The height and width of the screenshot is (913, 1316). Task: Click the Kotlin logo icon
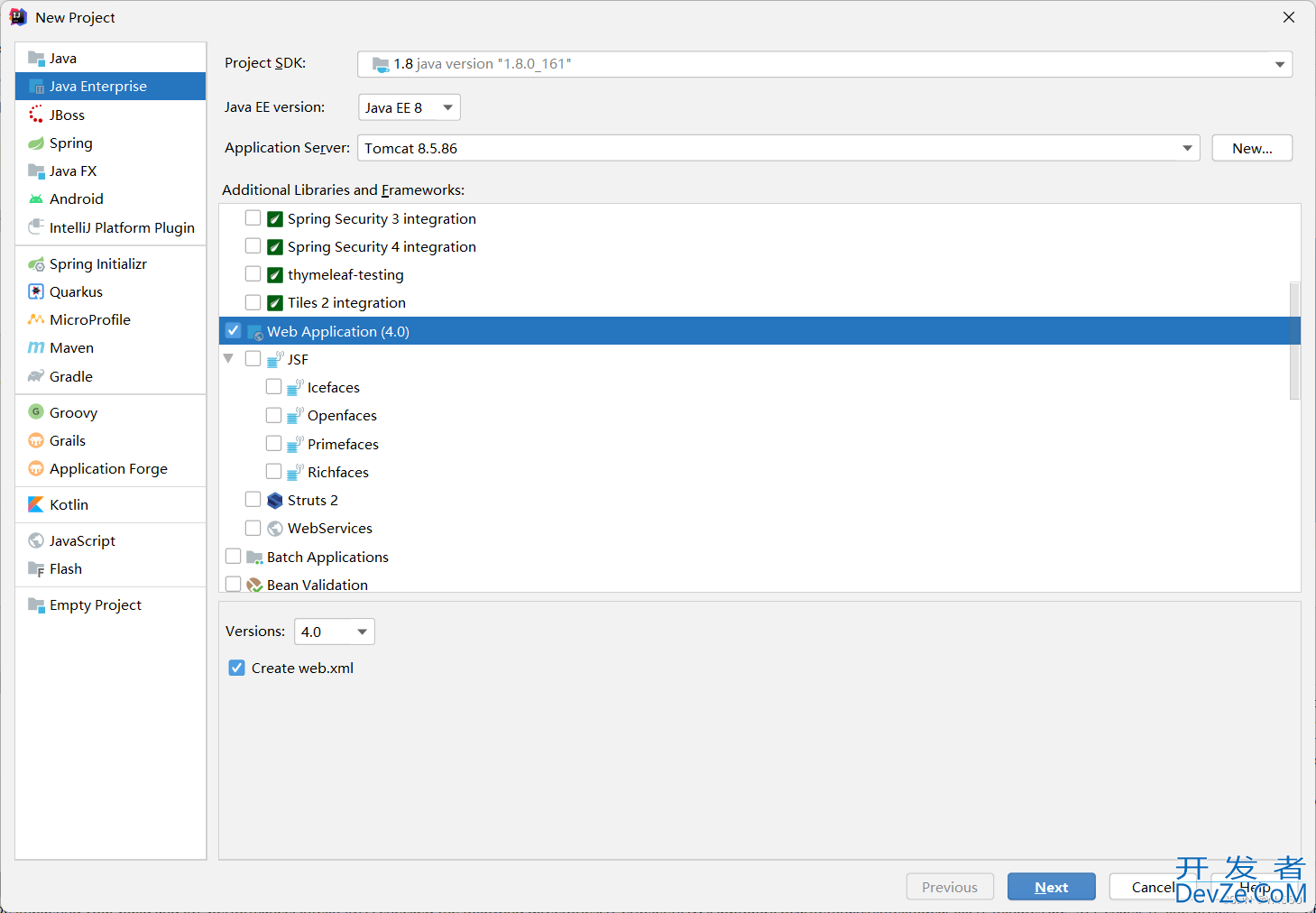[x=36, y=505]
